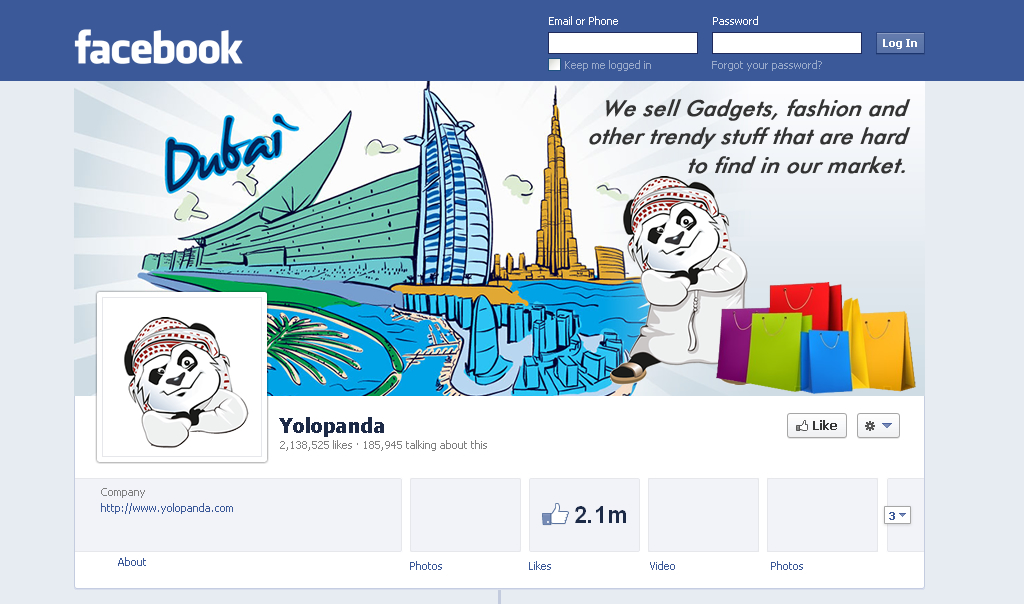Image resolution: width=1024 pixels, height=604 pixels.
Task: Toggle Keep me logged in checkbox
Action: point(554,65)
